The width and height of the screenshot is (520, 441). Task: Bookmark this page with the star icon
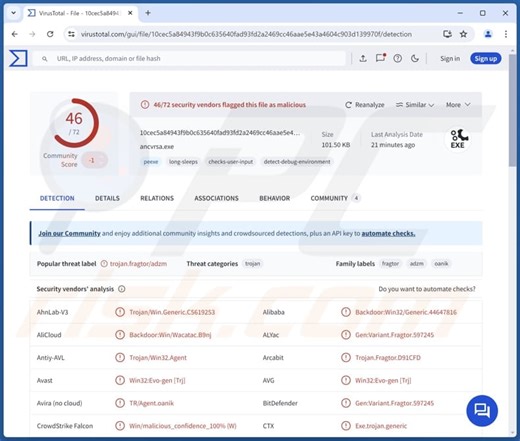(463, 34)
